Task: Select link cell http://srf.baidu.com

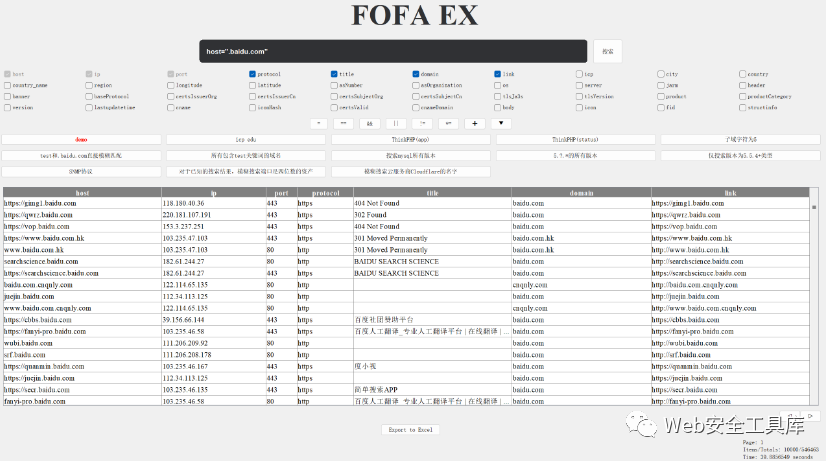Action: (x=730, y=354)
